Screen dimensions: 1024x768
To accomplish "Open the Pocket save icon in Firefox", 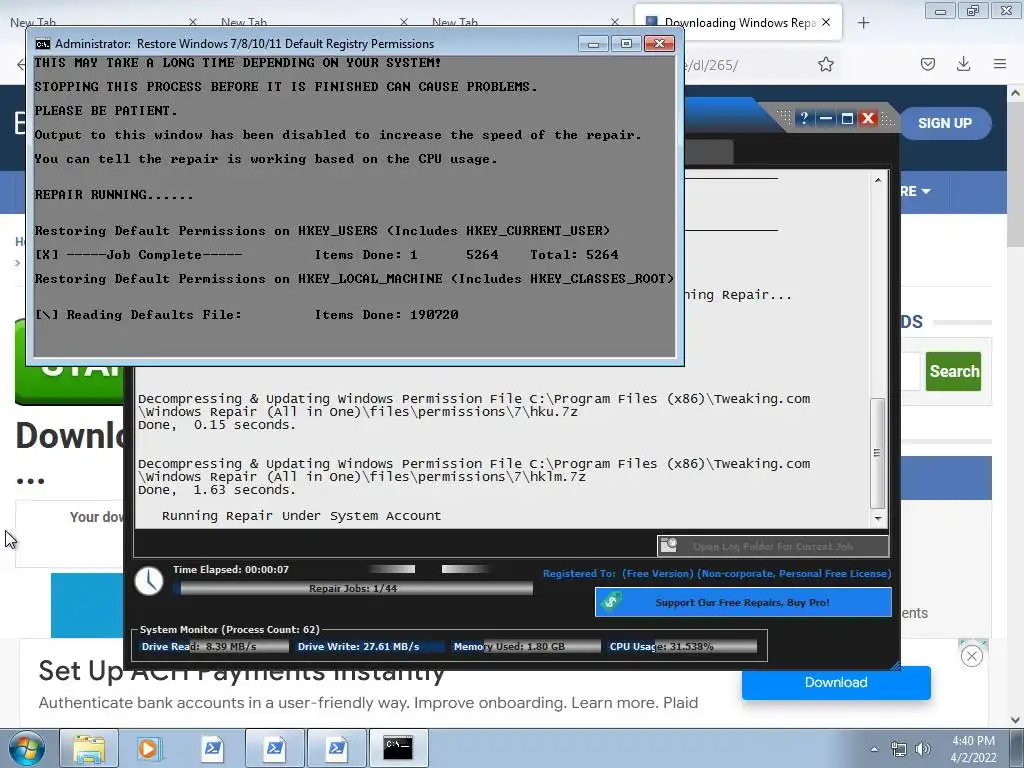I will click(928, 64).
